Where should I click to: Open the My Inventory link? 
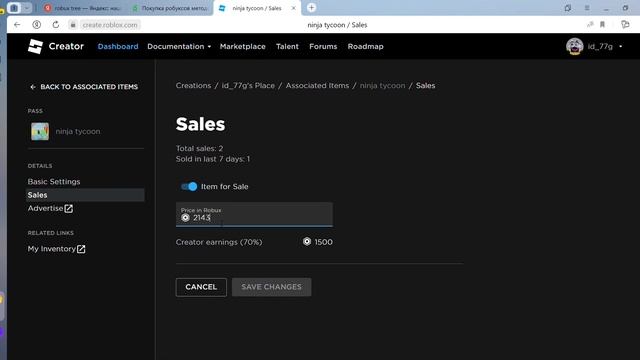pos(51,249)
